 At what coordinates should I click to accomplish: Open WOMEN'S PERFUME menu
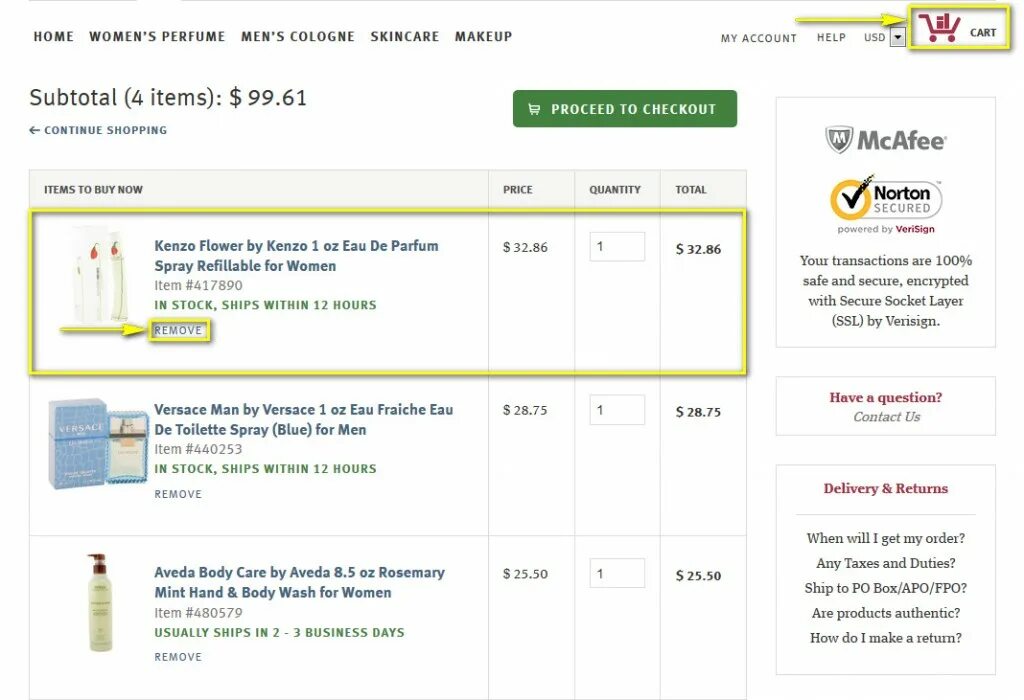(157, 37)
